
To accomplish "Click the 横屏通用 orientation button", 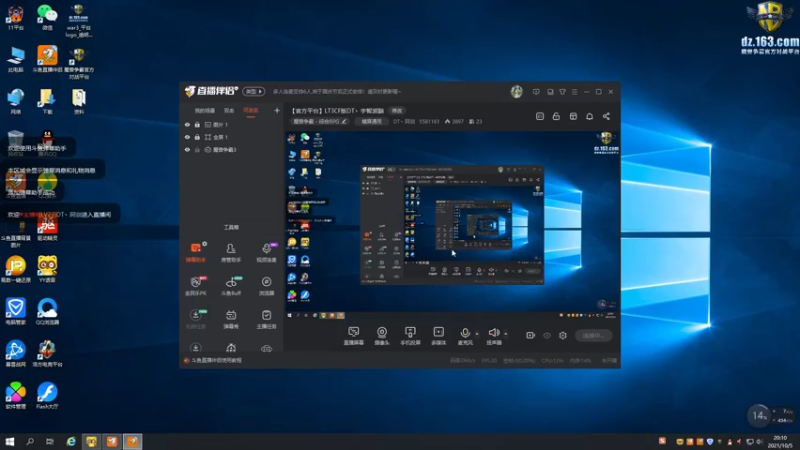I will 371,121.
